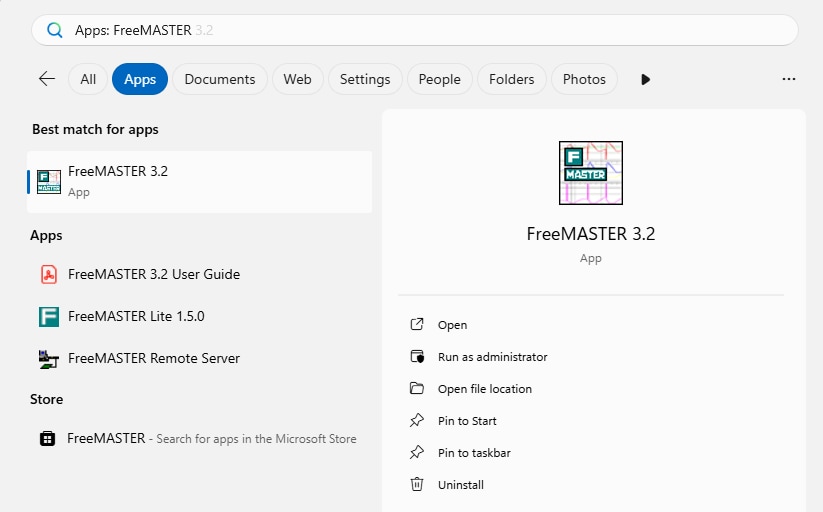This screenshot has height=512, width=823.
Task: Click the FreeMASTER 3.2 title in details pane
Action: pos(590,234)
